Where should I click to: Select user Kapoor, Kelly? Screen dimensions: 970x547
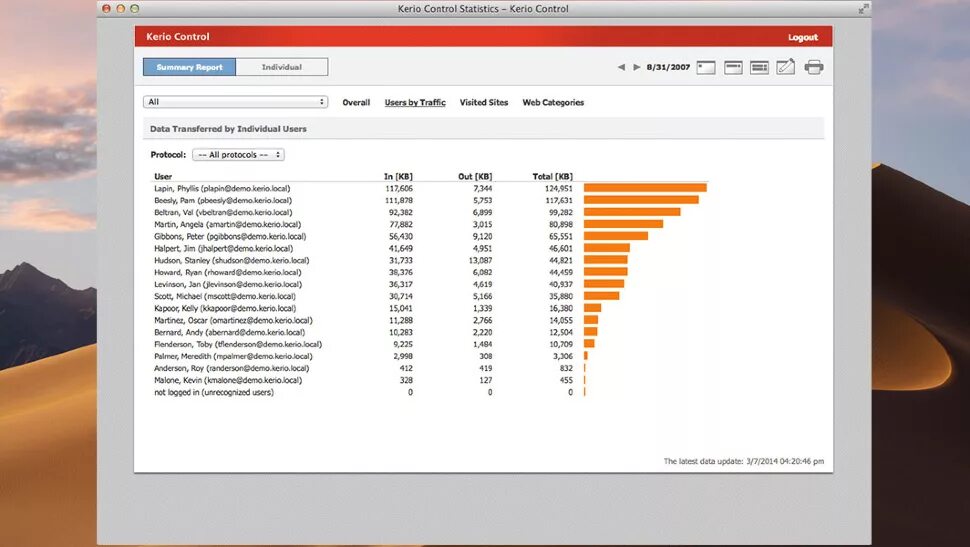(225, 308)
